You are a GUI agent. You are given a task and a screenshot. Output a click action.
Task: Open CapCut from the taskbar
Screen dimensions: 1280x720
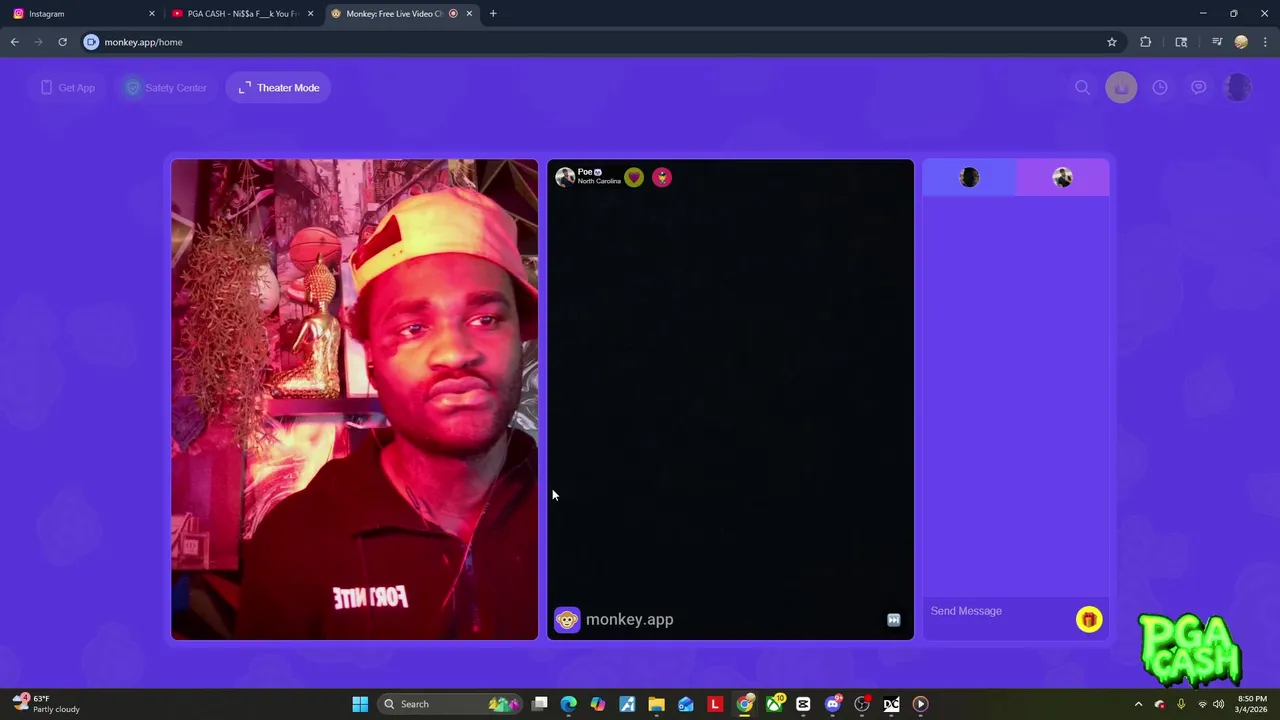[x=803, y=704]
